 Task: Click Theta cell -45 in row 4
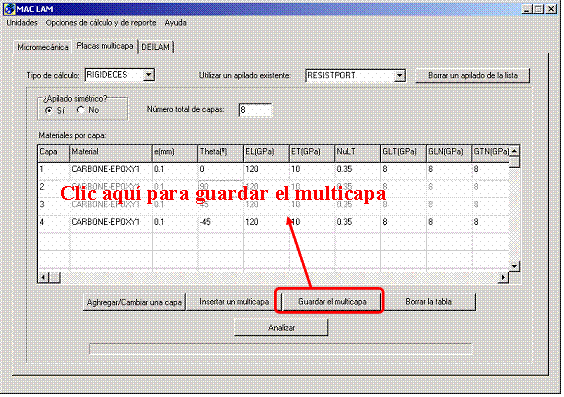click(220, 222)
